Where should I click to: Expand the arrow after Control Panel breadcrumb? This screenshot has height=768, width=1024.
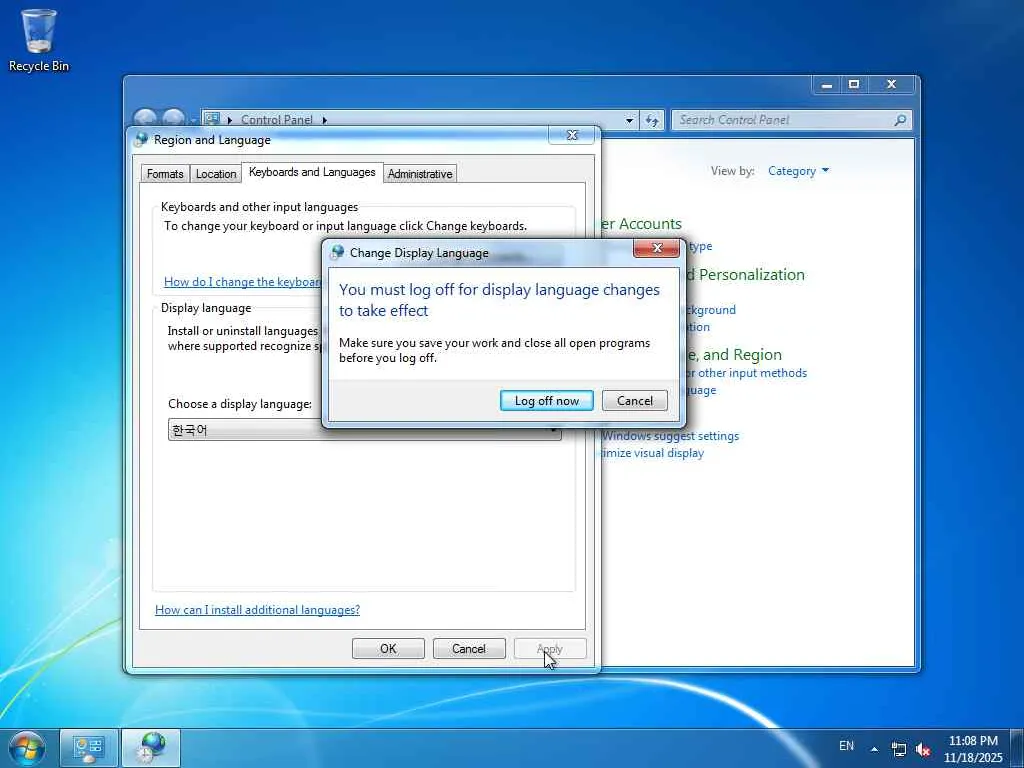point(325,120)
